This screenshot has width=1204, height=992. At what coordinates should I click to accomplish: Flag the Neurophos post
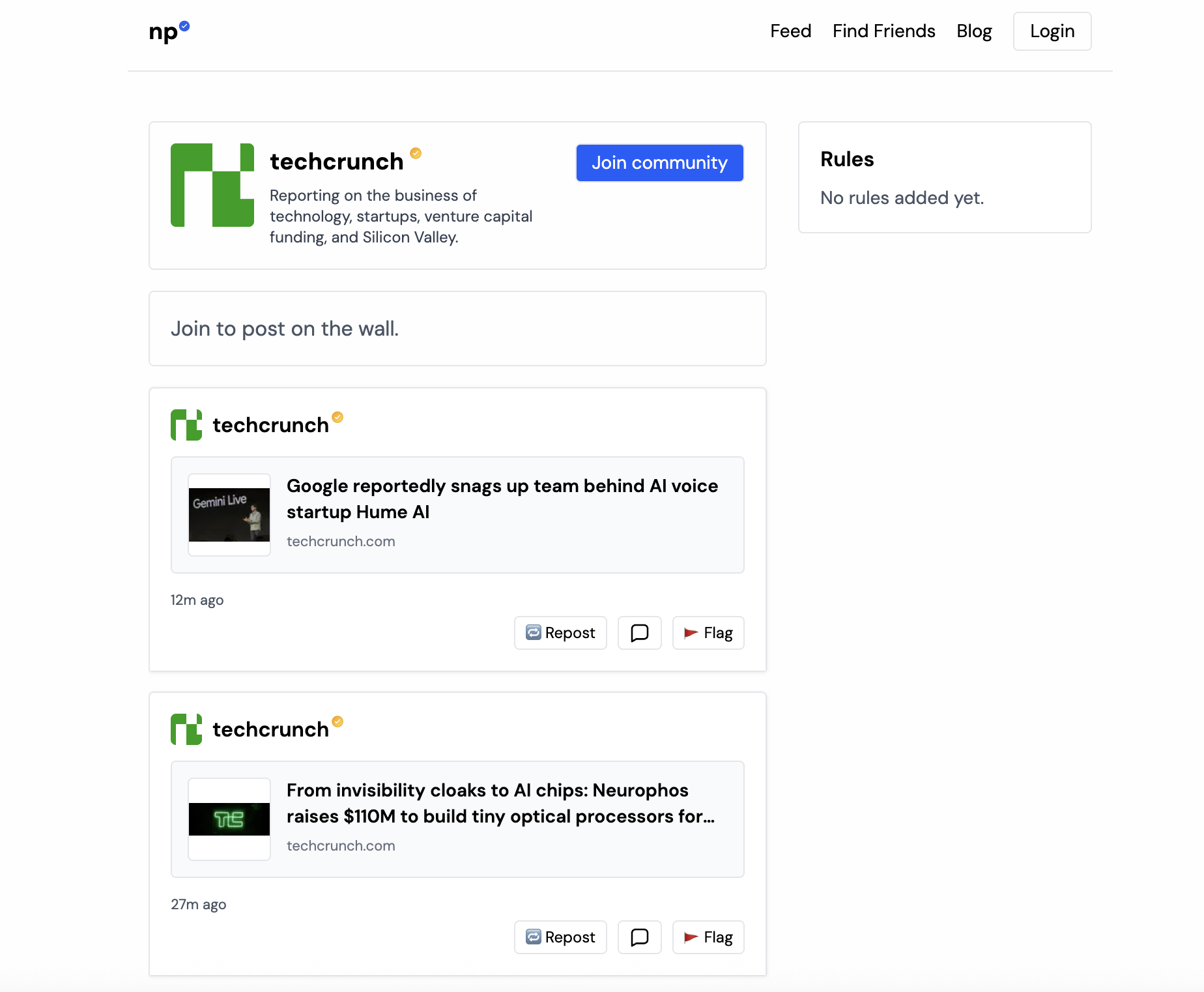[708, 937]
